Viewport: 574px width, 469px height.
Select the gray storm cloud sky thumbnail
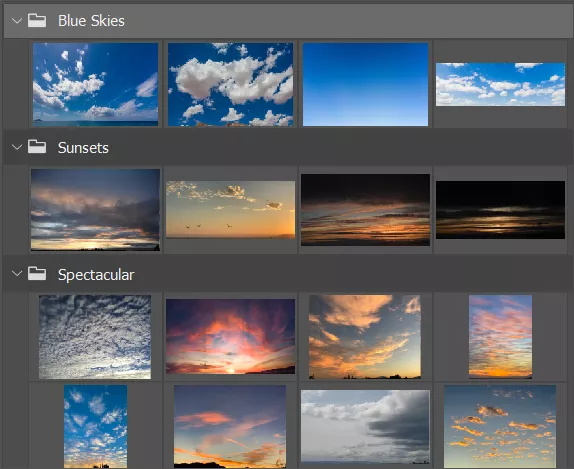(x=365, y=427)
